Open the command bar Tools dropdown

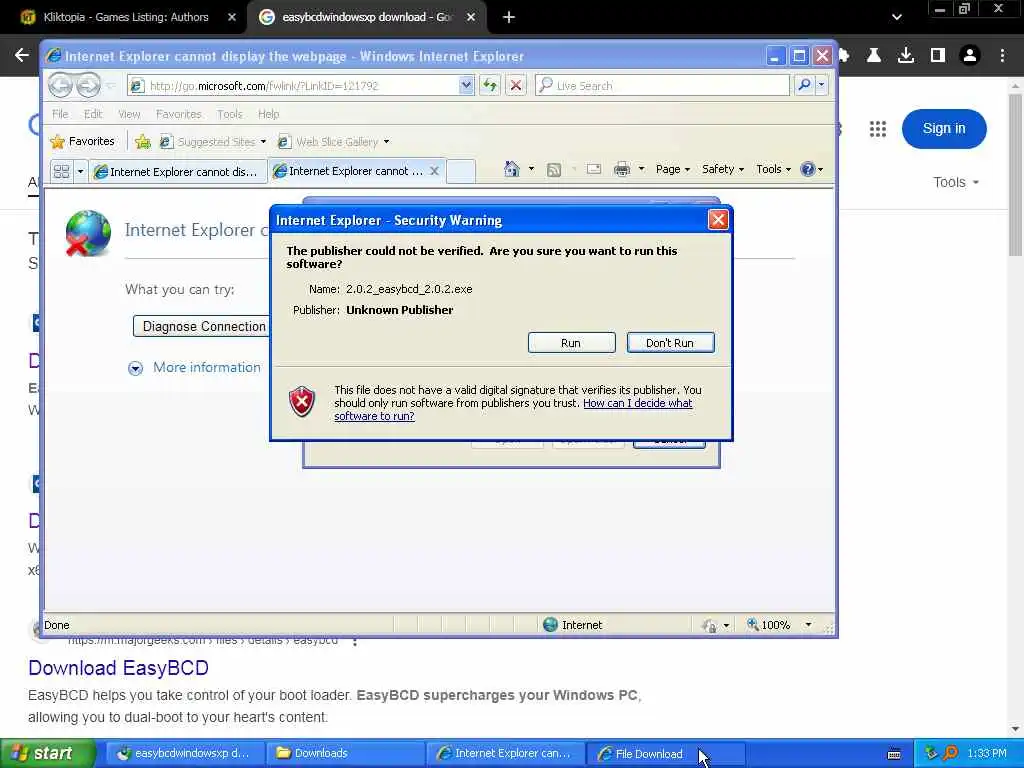click(x=774, y=169)
